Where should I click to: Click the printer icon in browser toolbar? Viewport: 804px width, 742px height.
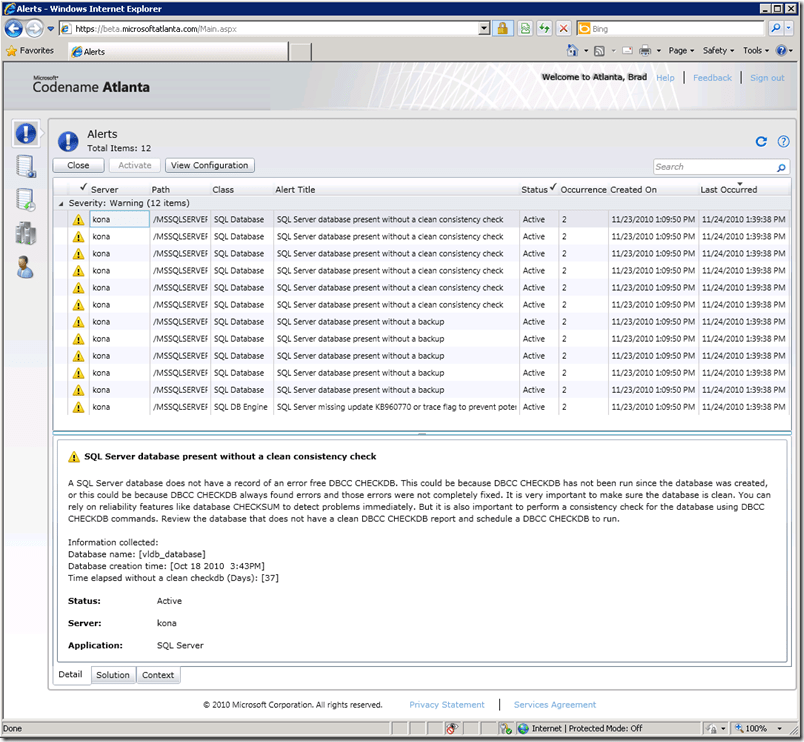645,50
